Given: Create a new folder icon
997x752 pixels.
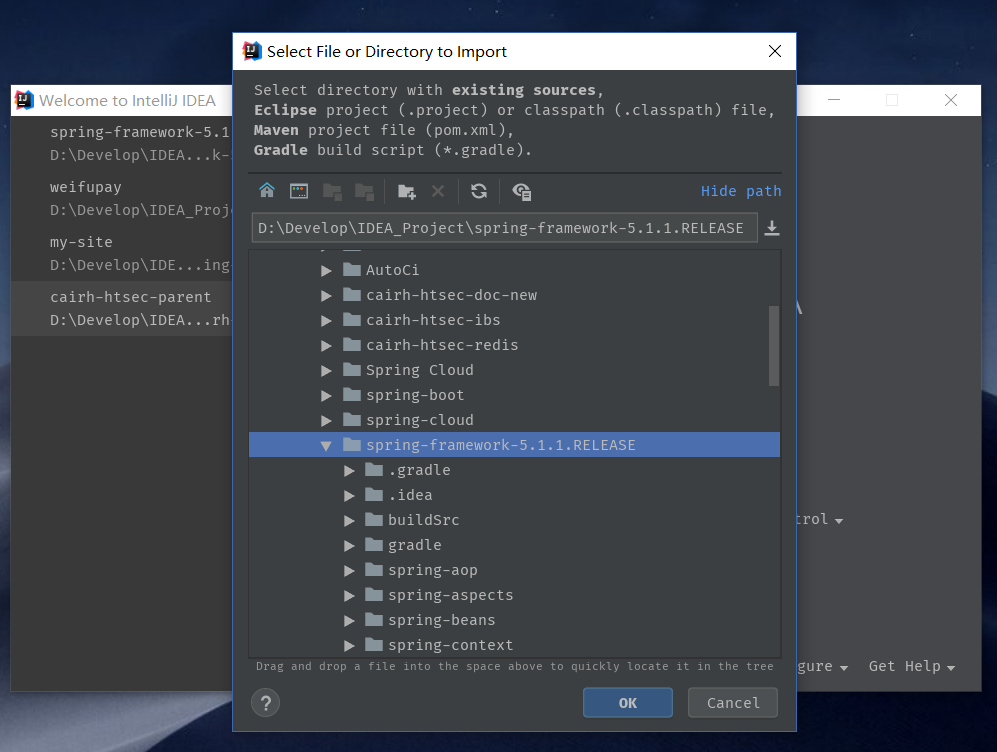Looking at the screenshot, I should [x=406, y=191].
